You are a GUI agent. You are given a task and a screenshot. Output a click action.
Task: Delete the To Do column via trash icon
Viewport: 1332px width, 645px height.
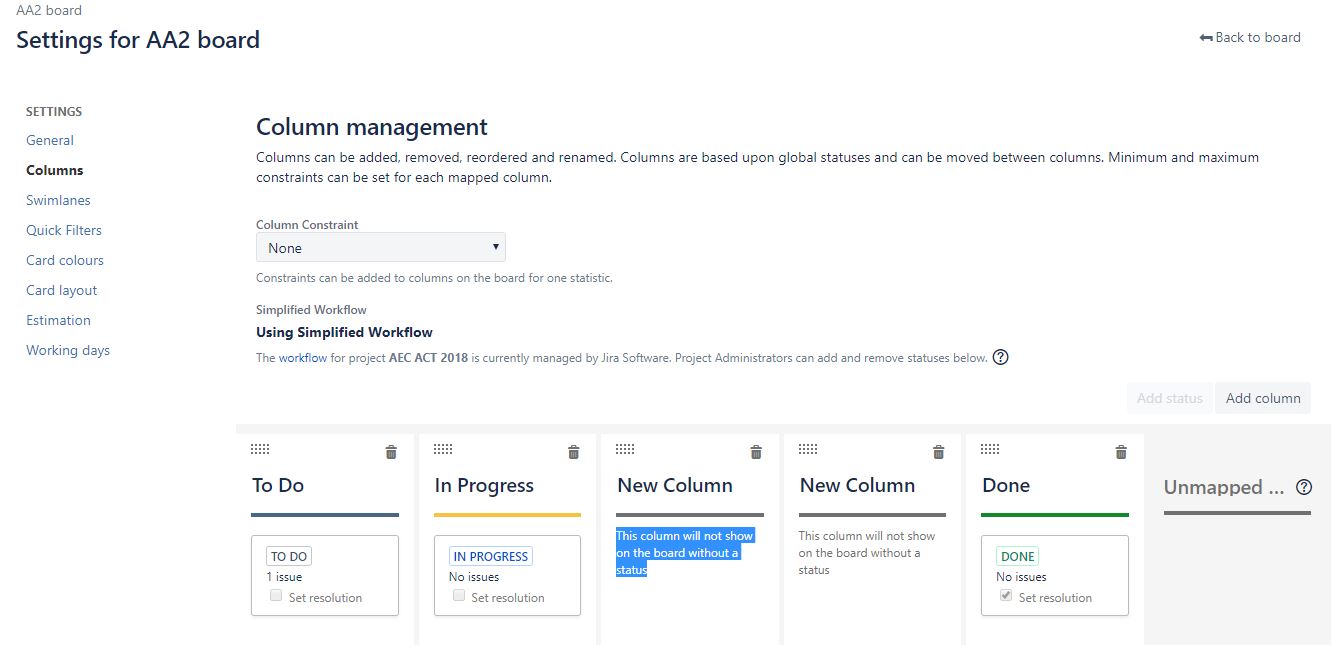point(391,452)
